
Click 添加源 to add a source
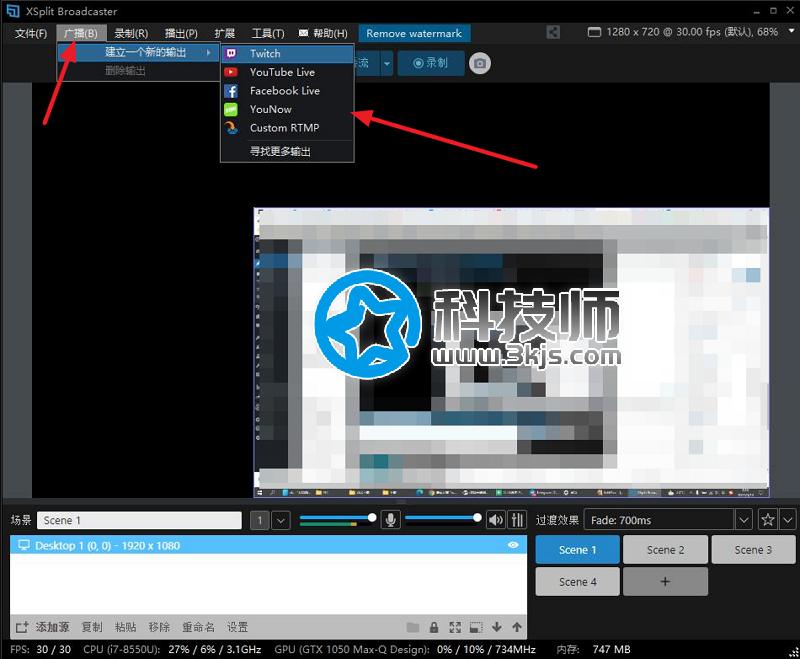(52, 627)
